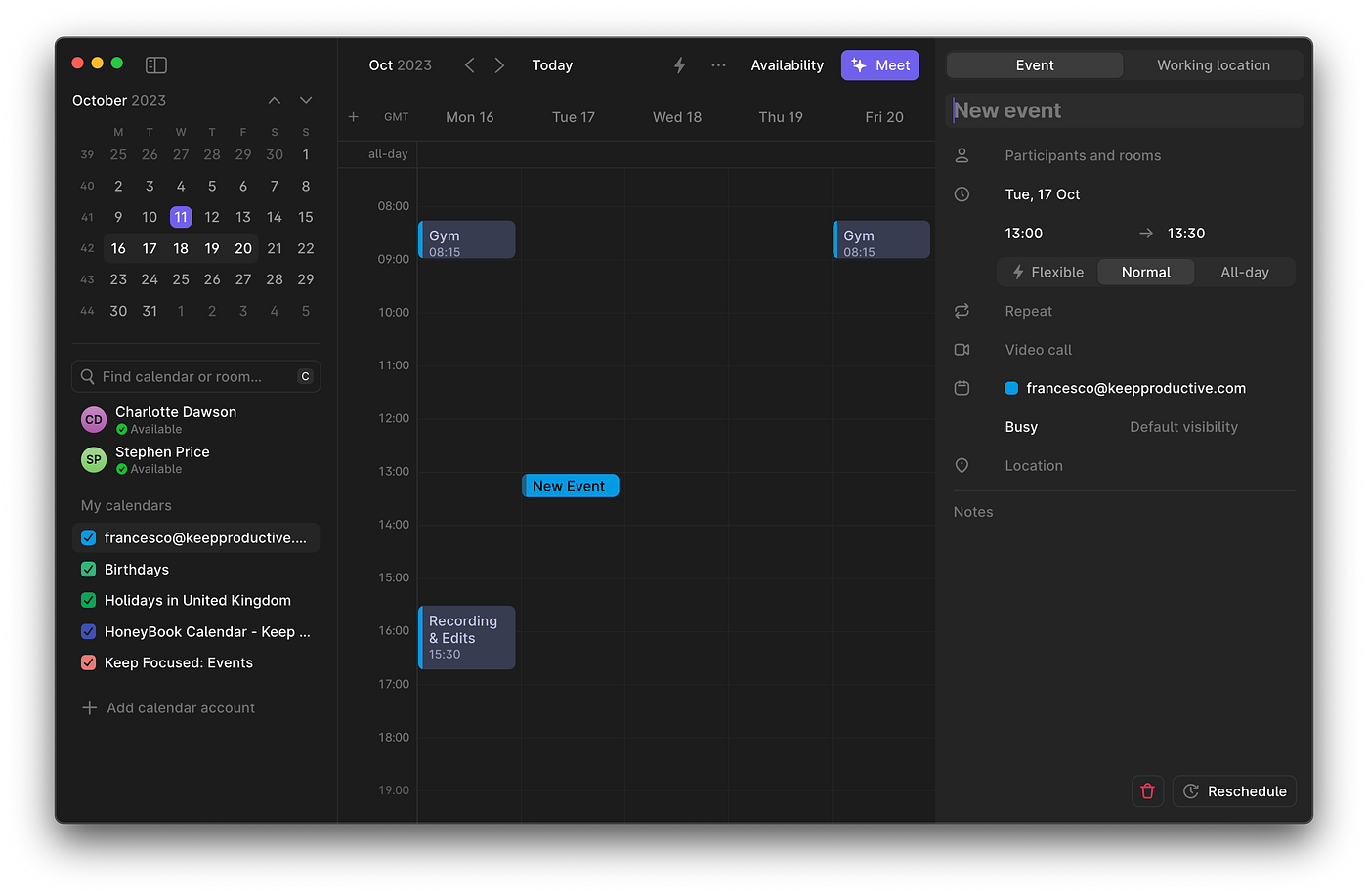Click the Reschedule button
Viewport: 1368px width, 896px height.
tap(1234, 791)
